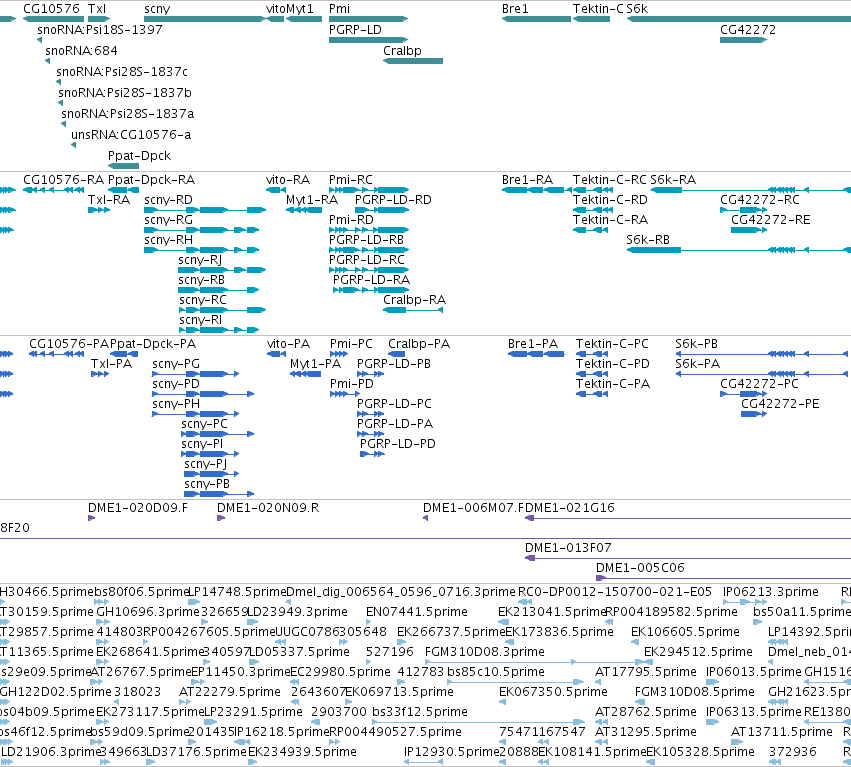Viewport: 851px width, 767px height.
Task: Select the Bre1-PA protein label
Action: coord(533,344)
